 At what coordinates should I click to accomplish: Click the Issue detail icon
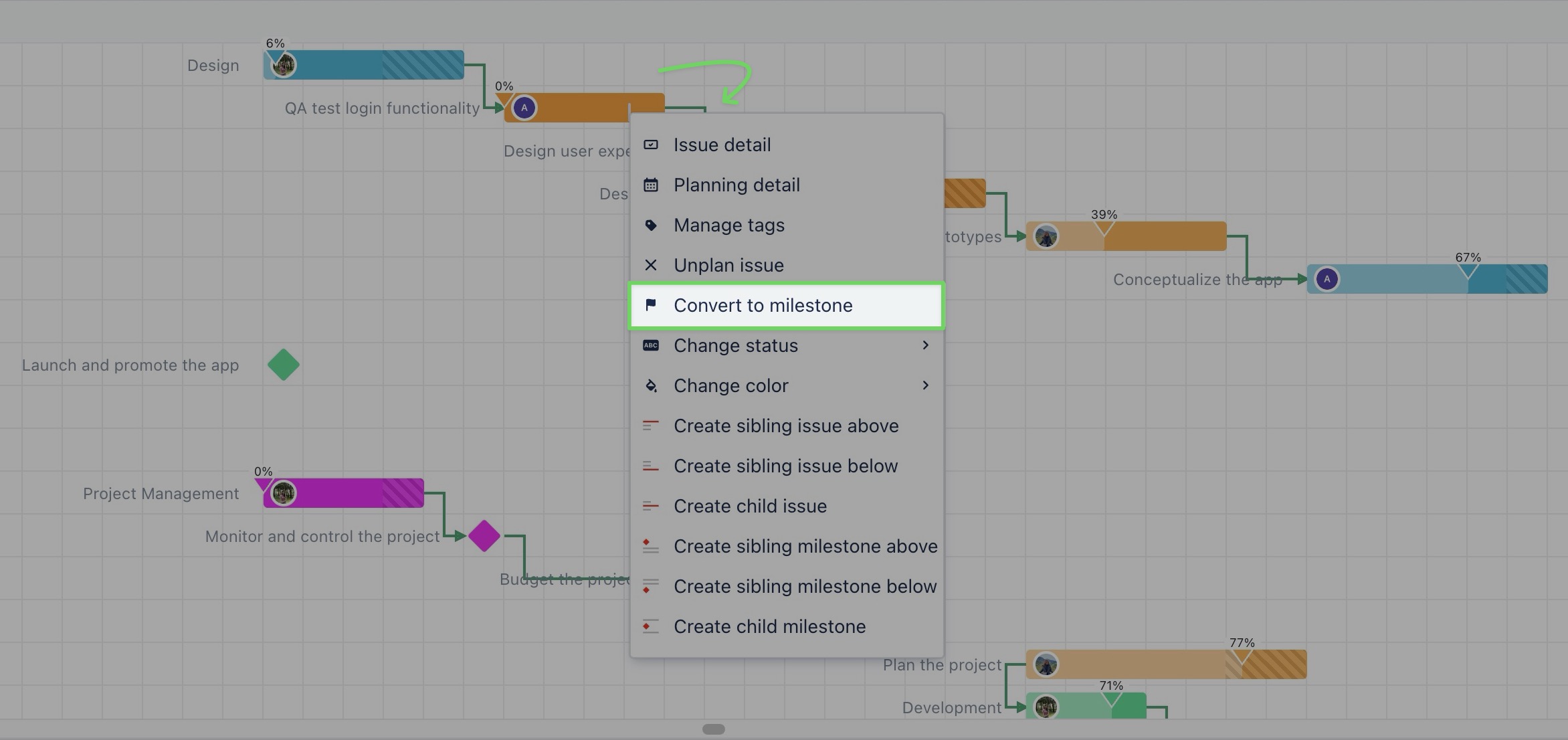pyautogui.click(x=650, y=145)
